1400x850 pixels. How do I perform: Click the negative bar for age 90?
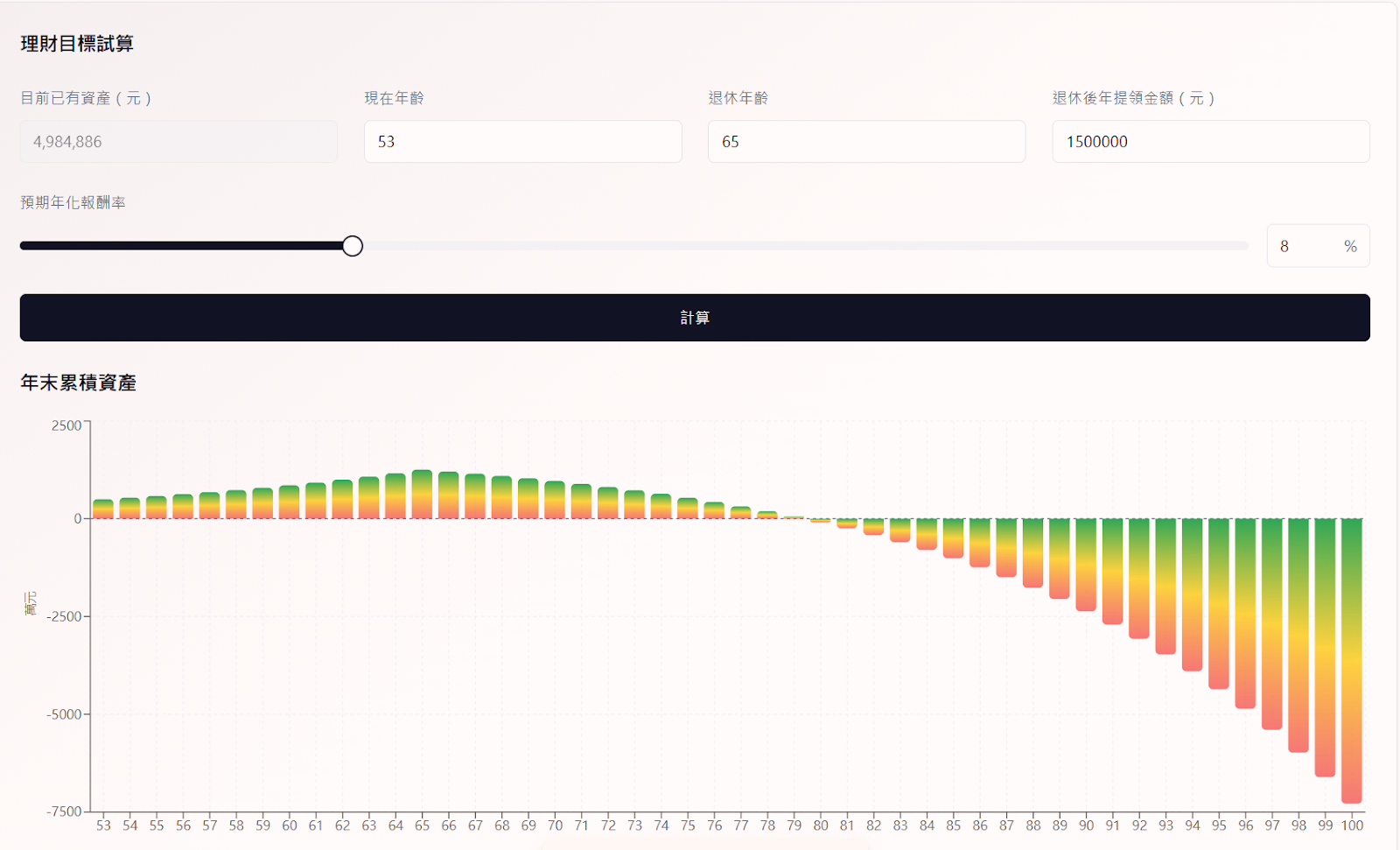pos(1086,565)
